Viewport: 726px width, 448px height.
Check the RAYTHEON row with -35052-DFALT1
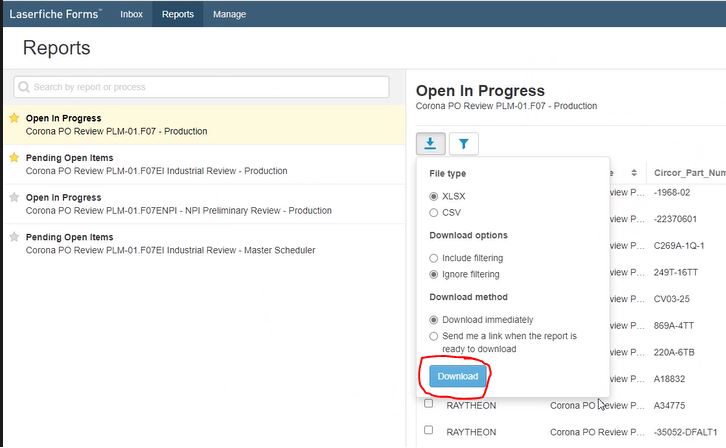[x=429, y=430]
